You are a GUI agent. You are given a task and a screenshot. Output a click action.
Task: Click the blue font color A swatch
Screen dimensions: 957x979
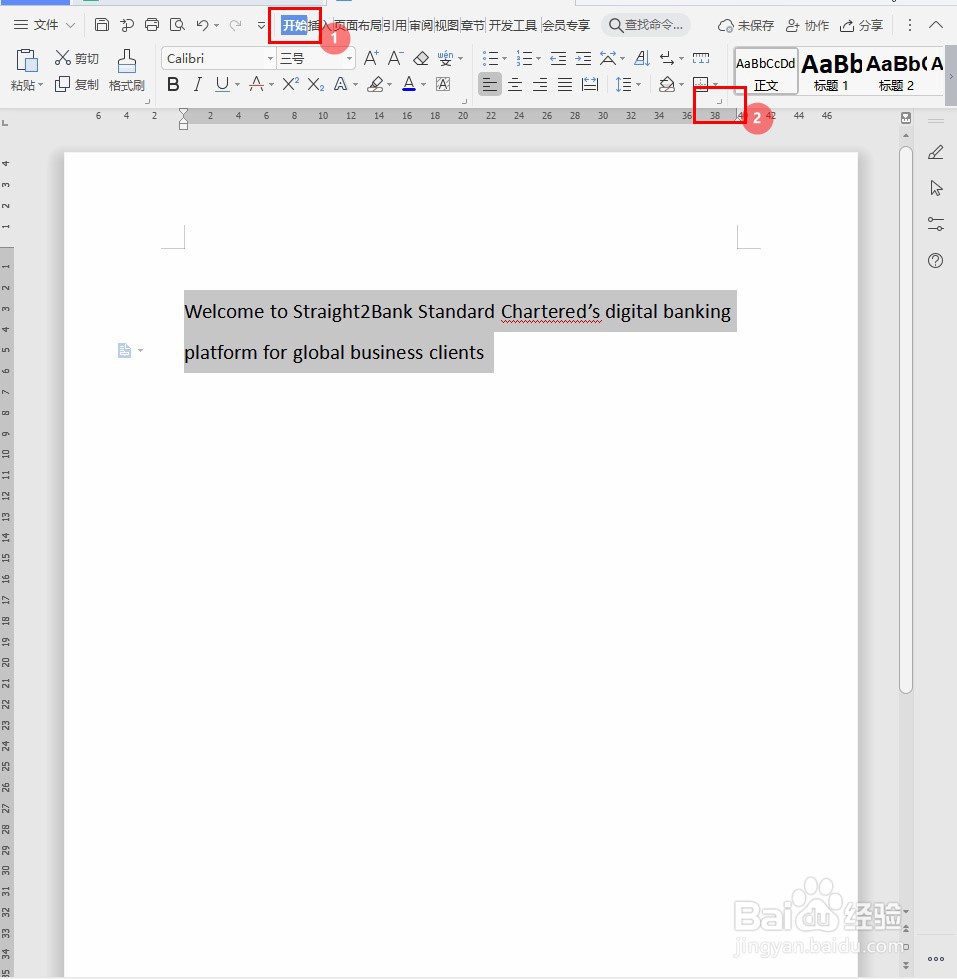409,84
